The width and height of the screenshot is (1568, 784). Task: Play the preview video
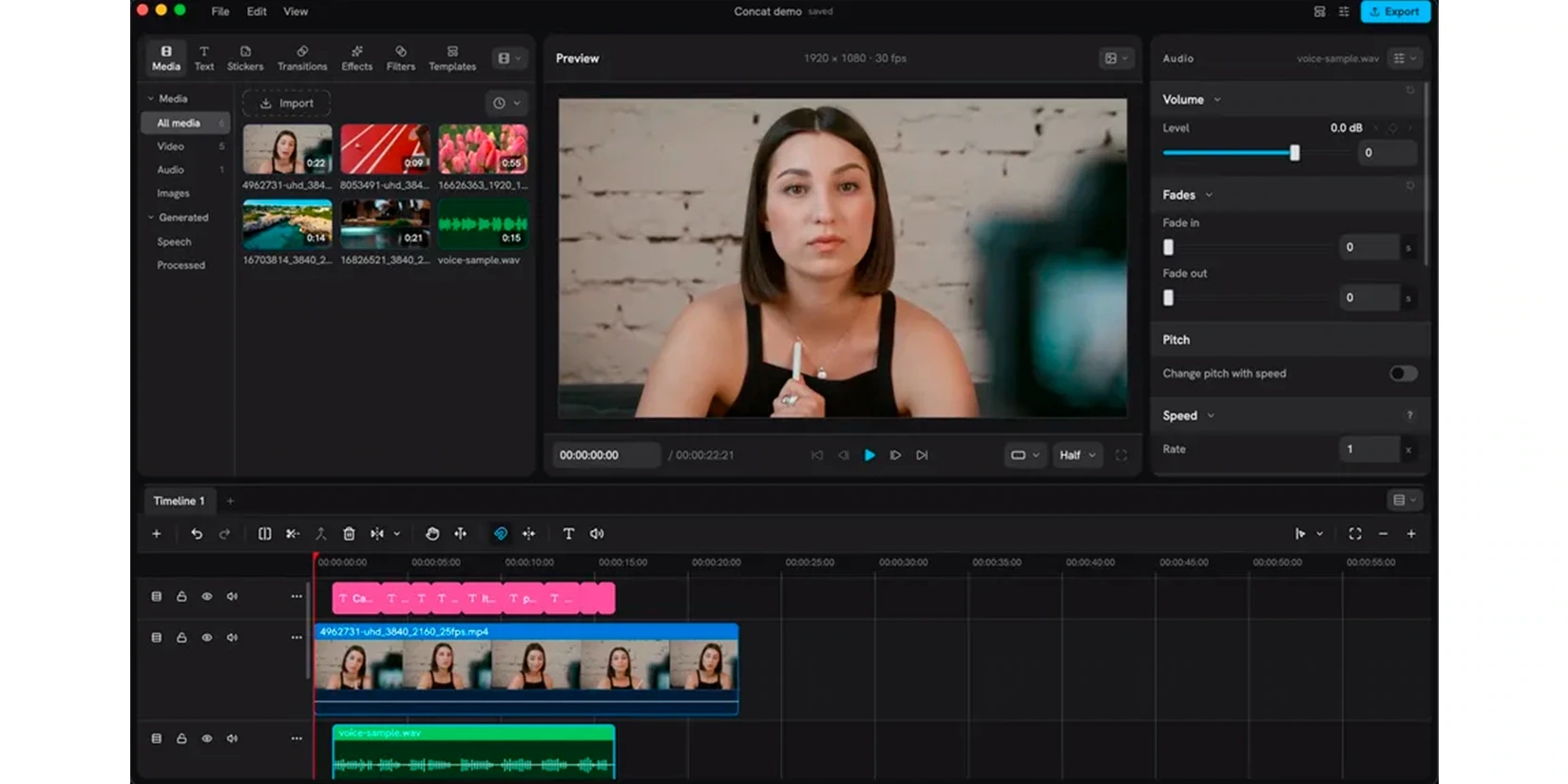(870, 455)
